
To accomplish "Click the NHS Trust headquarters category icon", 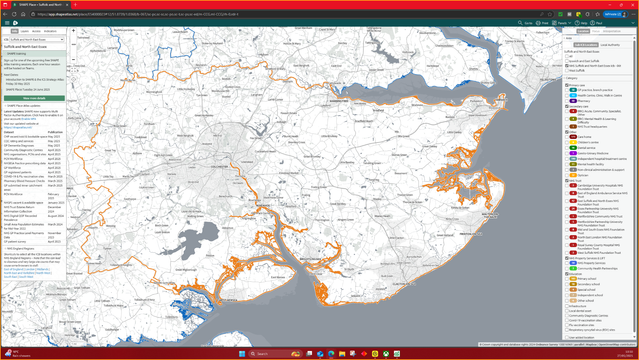I will click(573, 127).
